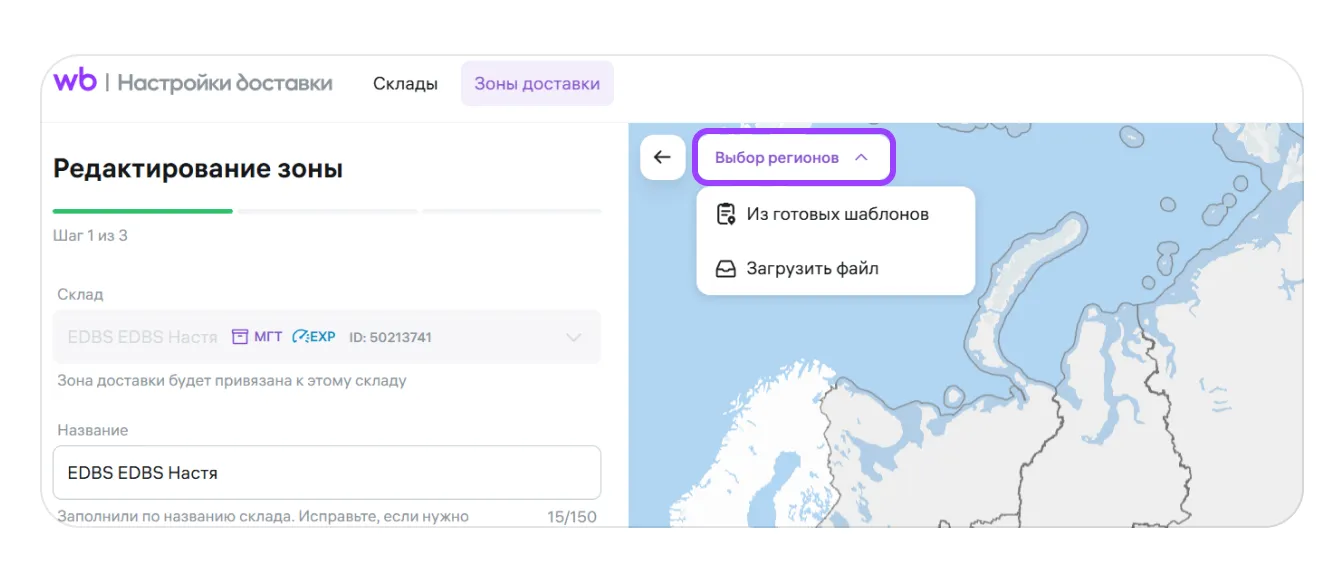Select Загрузить файл menu option

click(x=836, y=268)
